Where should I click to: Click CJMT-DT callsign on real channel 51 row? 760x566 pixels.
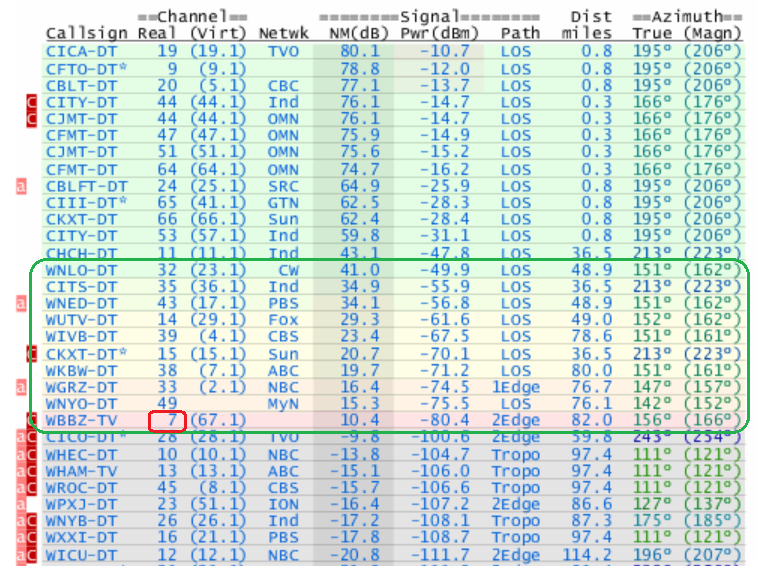[x=81, y=152]
